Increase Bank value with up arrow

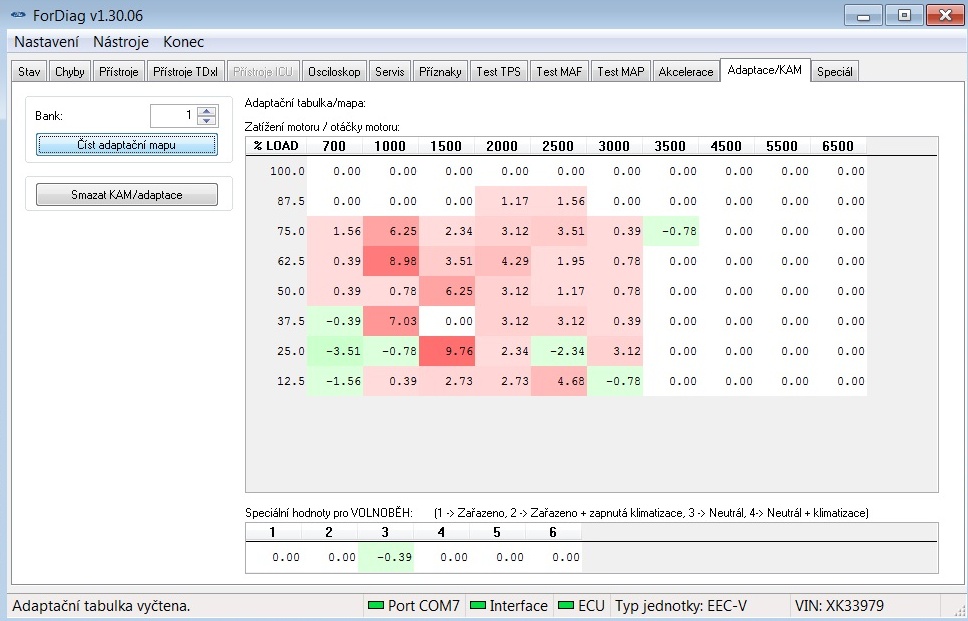[207, 111]
